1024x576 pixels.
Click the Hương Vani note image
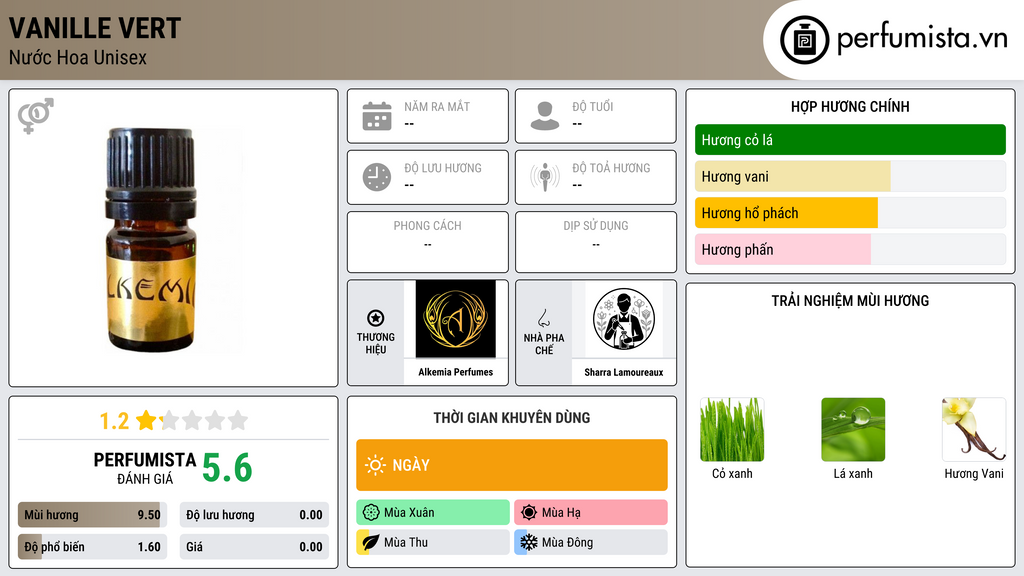coord(974,430)
